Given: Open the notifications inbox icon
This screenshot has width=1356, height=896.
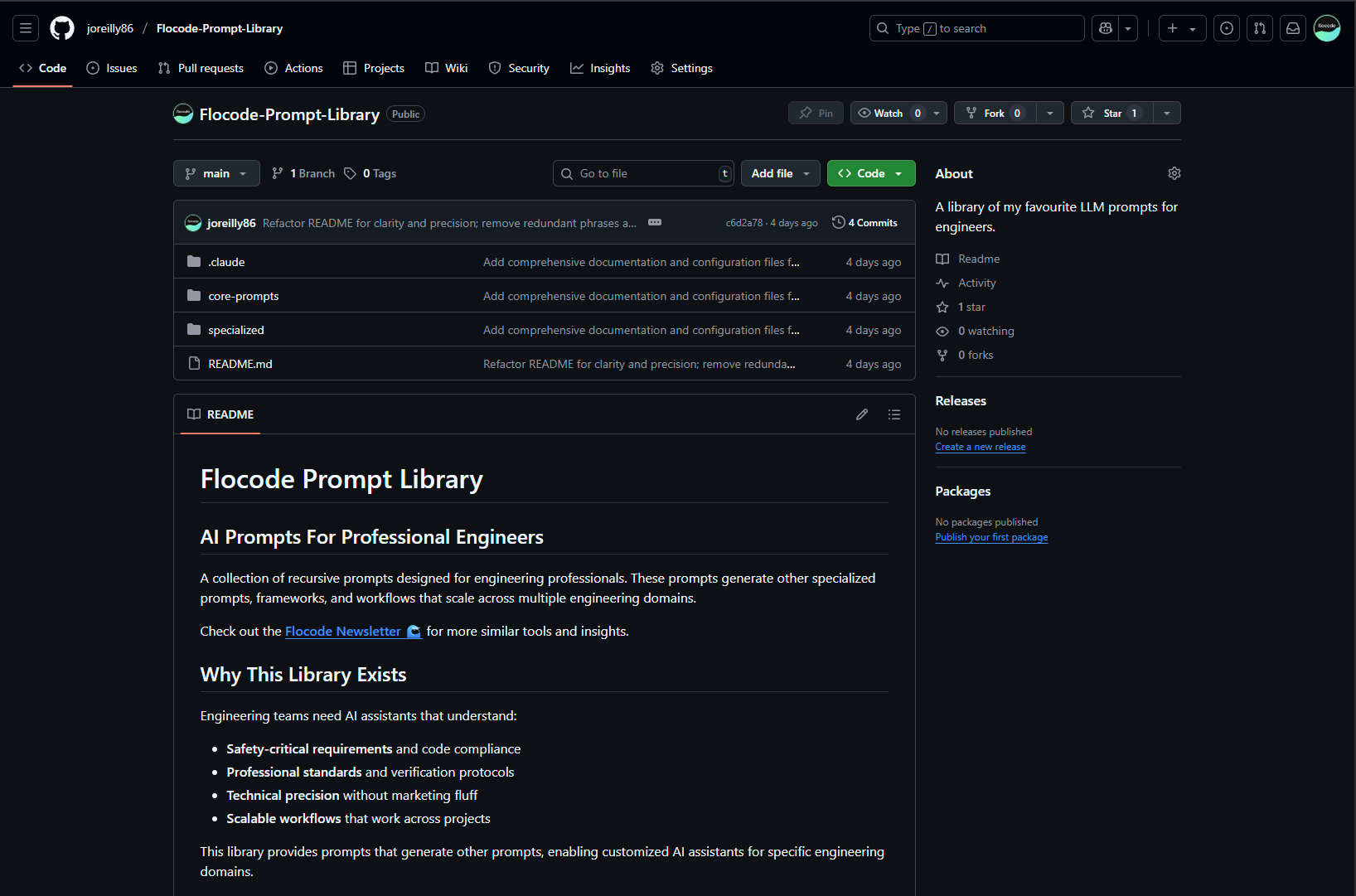Looking at the screenshot, I should [1293, 28].
